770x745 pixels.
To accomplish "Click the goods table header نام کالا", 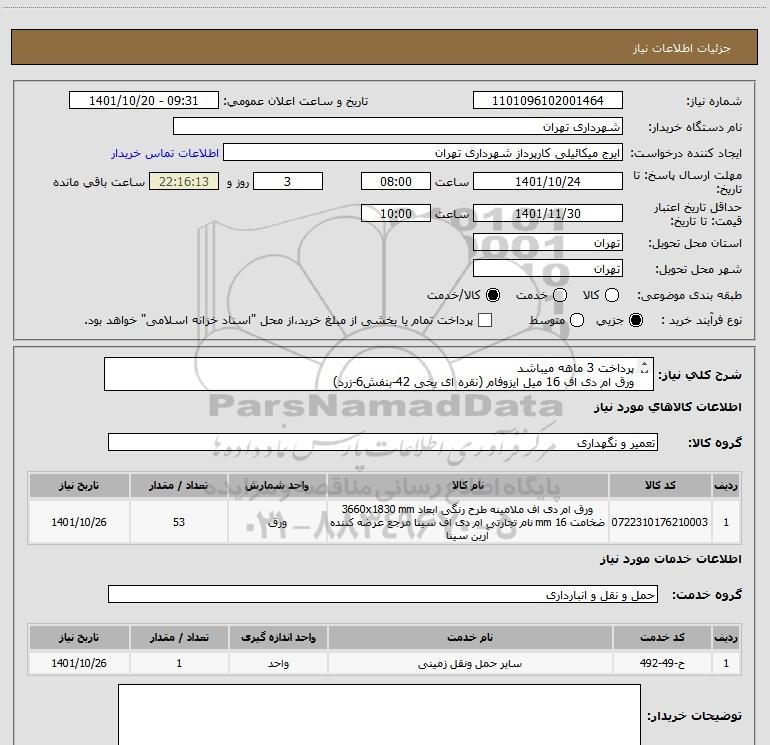I will click(468, 485).
